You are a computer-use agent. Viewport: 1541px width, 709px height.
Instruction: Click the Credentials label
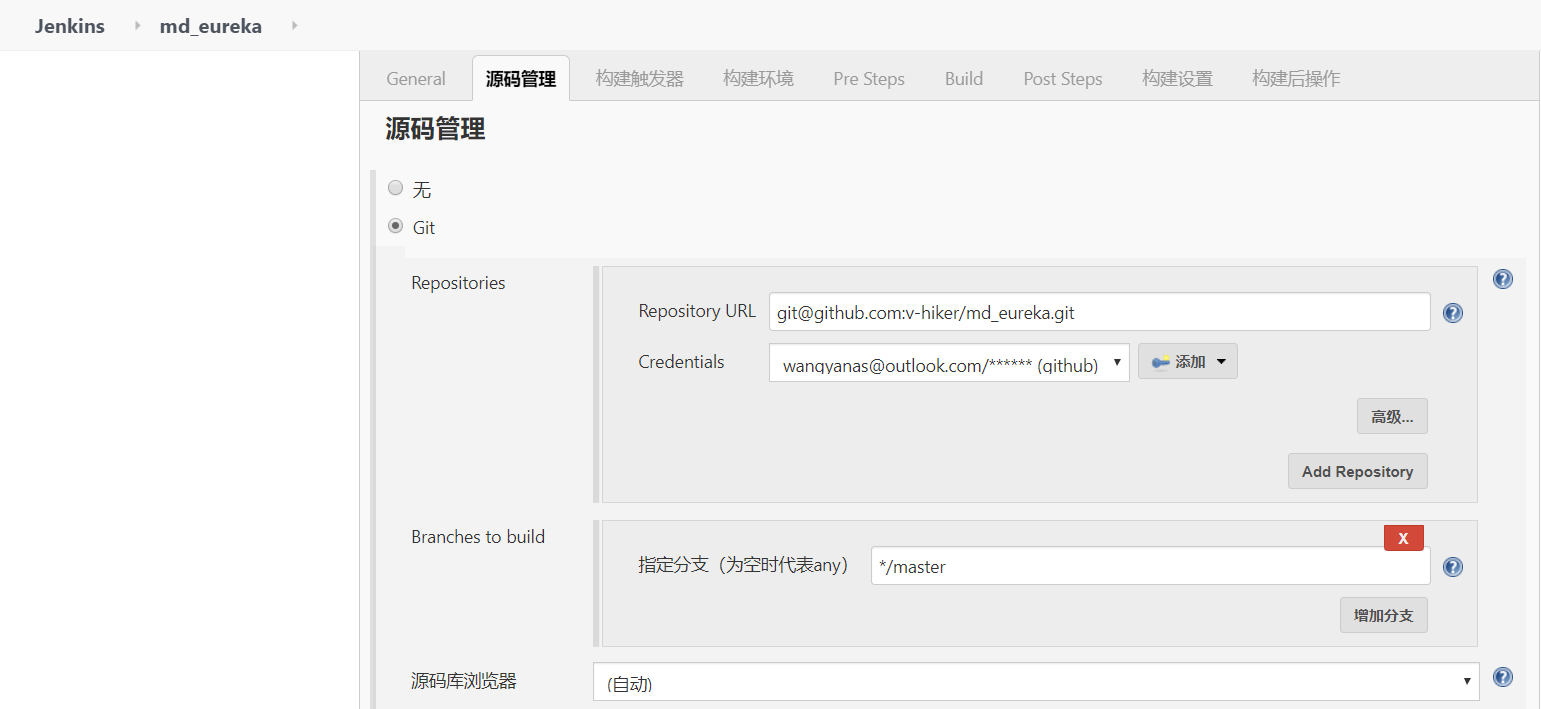click(681, 362)
